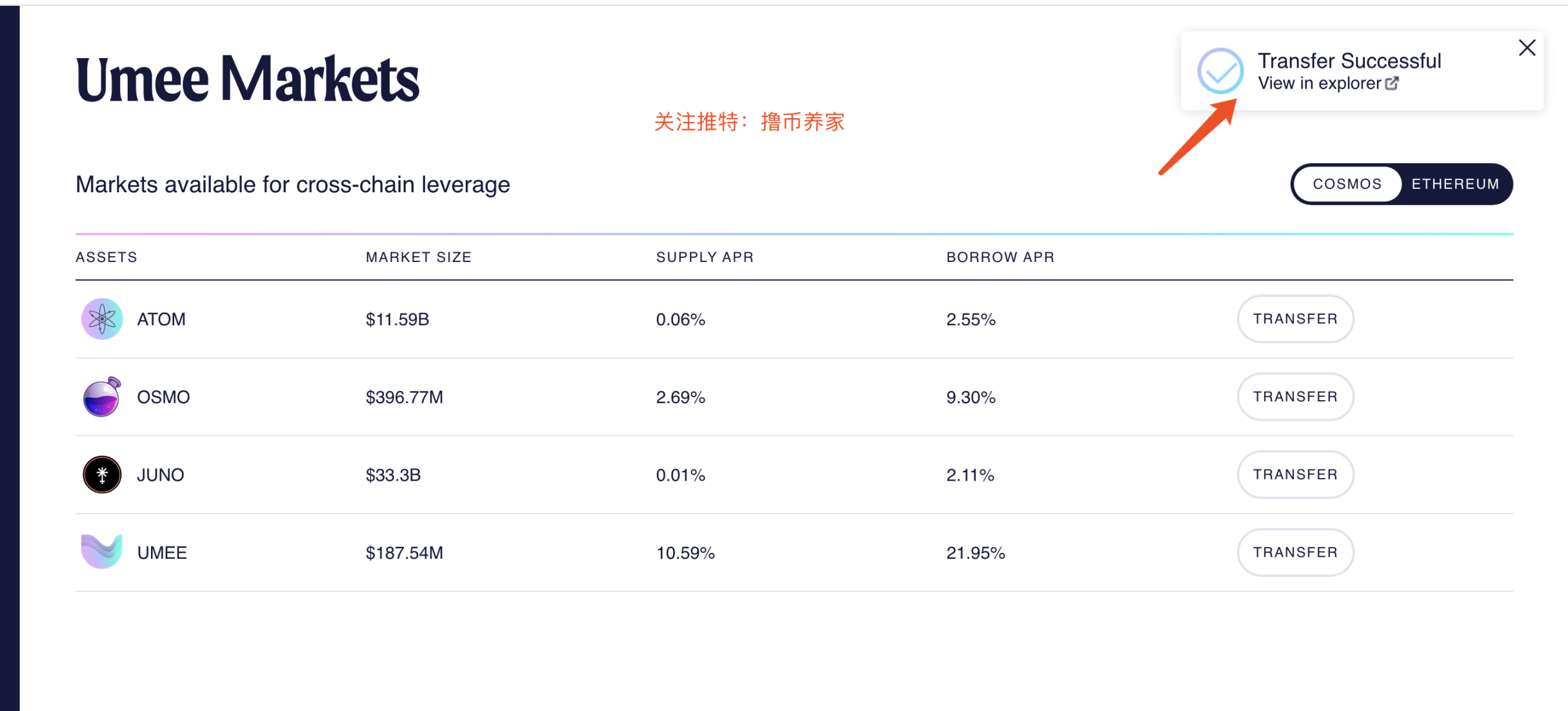The height and width of the screenshot is (711, 1568).
Task: Click OSMO supply APR 2.69%
Action: [681, 397]
